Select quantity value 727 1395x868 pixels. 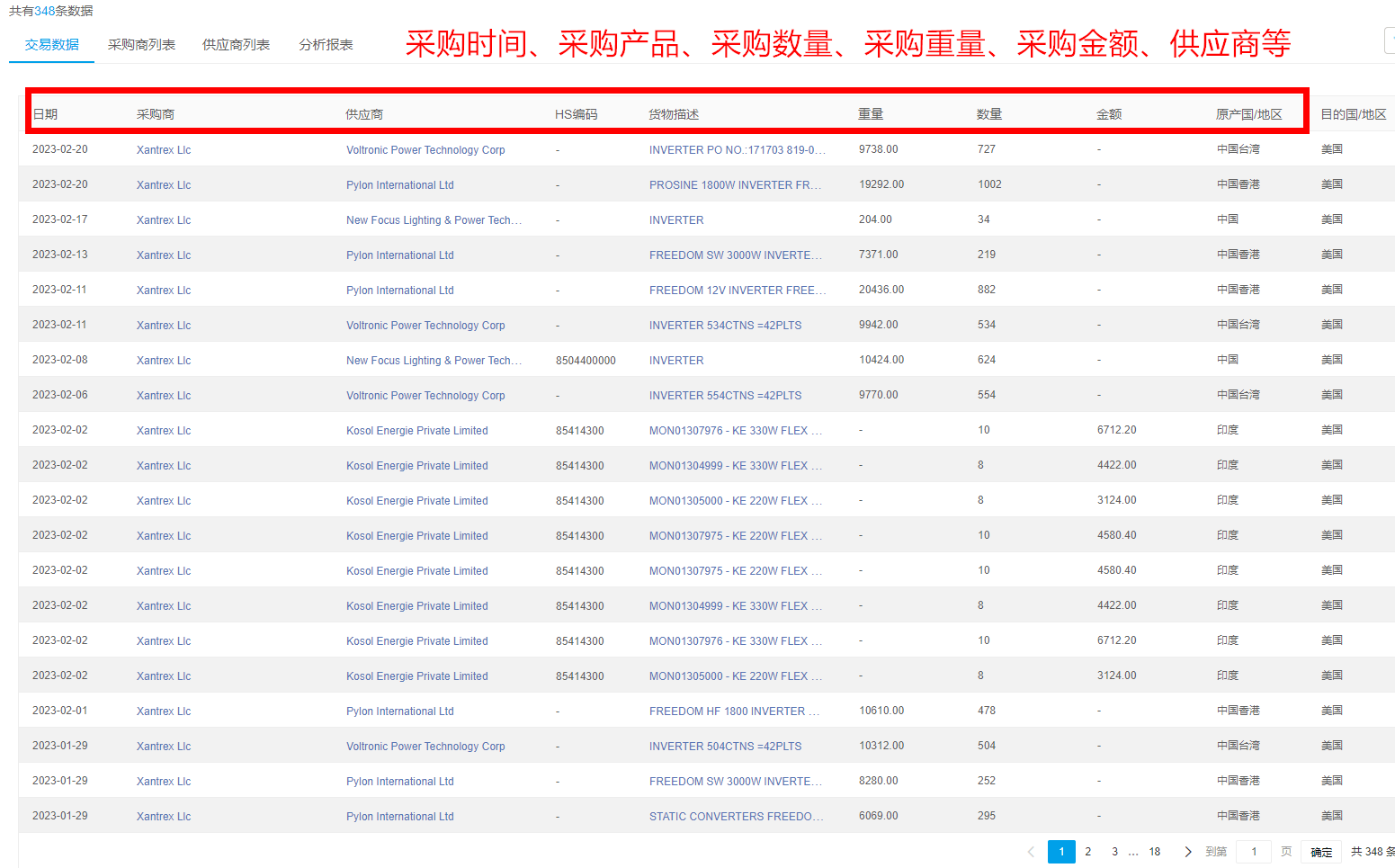coord(987,149)
